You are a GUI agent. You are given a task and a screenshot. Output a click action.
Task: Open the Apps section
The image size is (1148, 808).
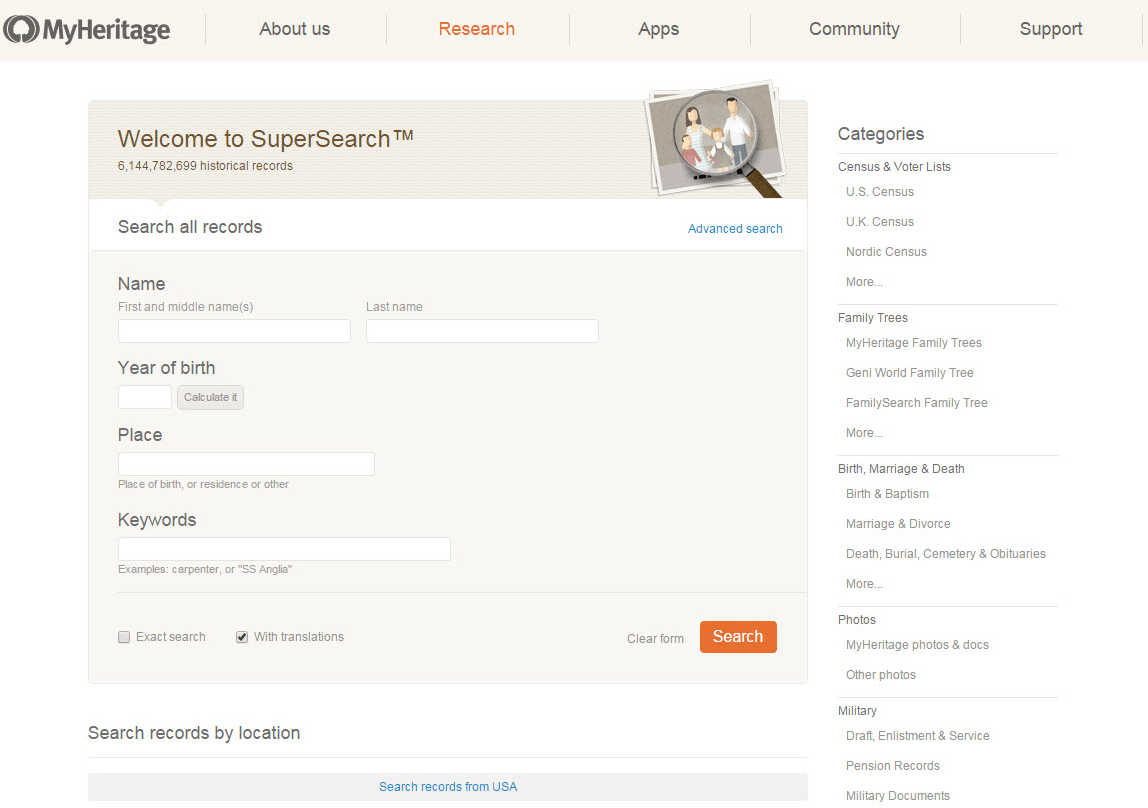coord(658,29)
